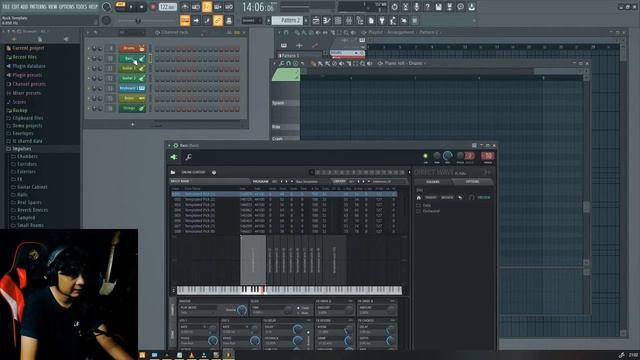Click the render/export download icon
Image resolution: width=640 pixels, height=360 pixels.
click(x=471, y=7)
